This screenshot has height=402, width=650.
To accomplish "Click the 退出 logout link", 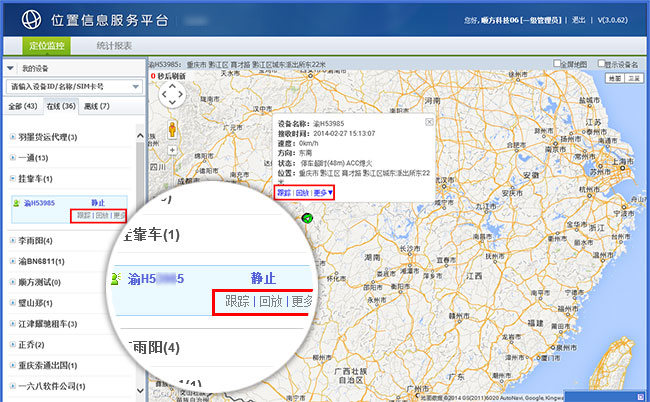I will tap(579, 19).
